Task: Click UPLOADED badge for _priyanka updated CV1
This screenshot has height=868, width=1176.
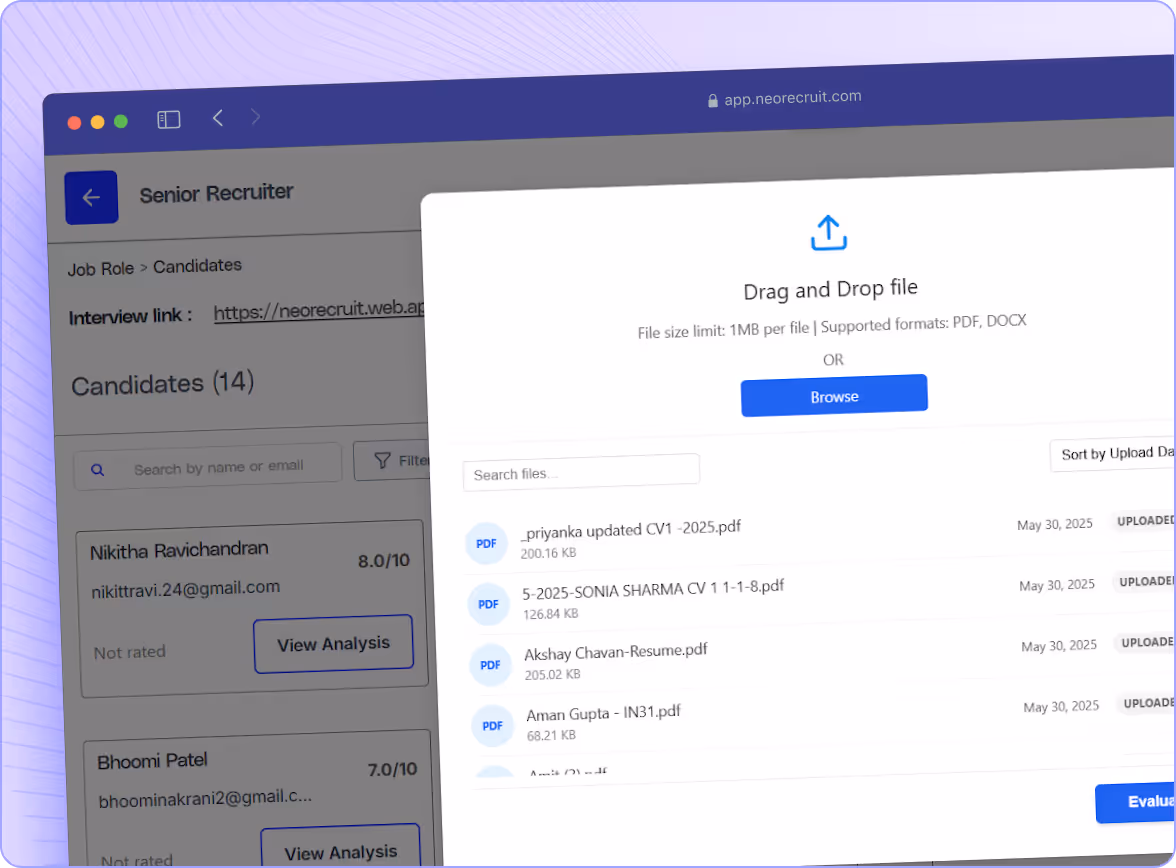Action: tap(1143, 521)
